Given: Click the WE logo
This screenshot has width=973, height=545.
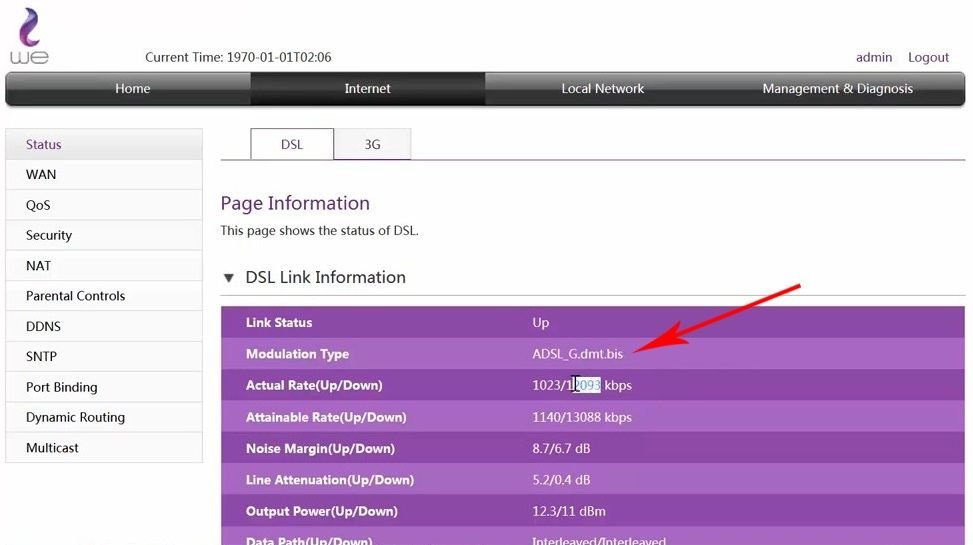Looking at the screenshot, I should (29, 35).
